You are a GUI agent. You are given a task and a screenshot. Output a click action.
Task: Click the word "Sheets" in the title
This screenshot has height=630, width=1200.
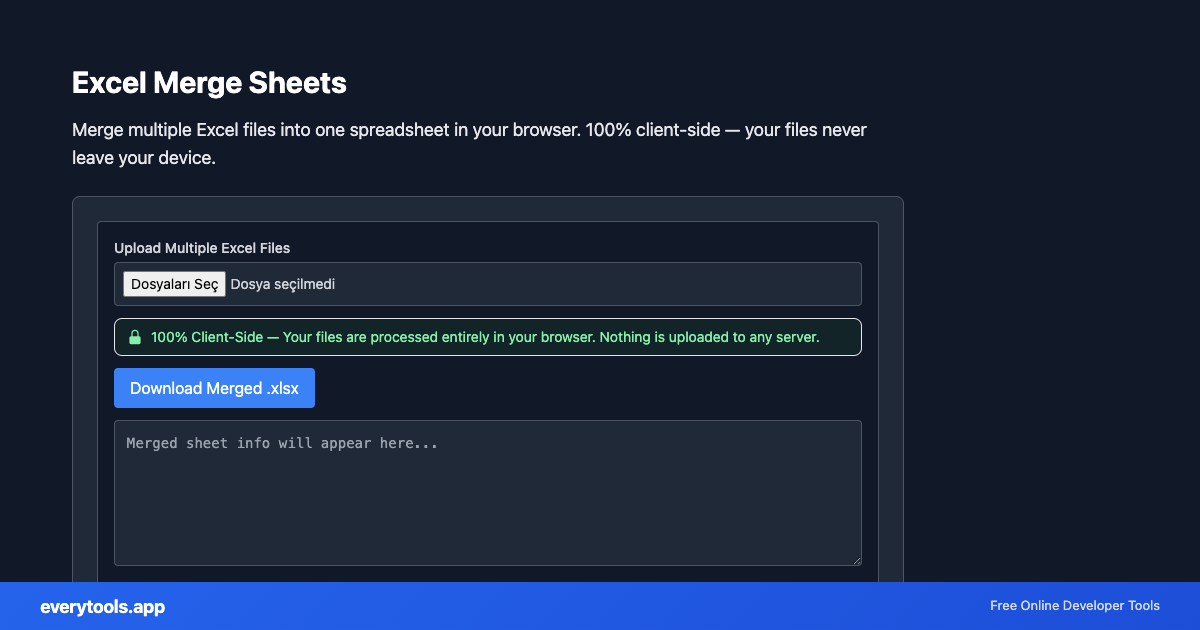pos(301,83)
